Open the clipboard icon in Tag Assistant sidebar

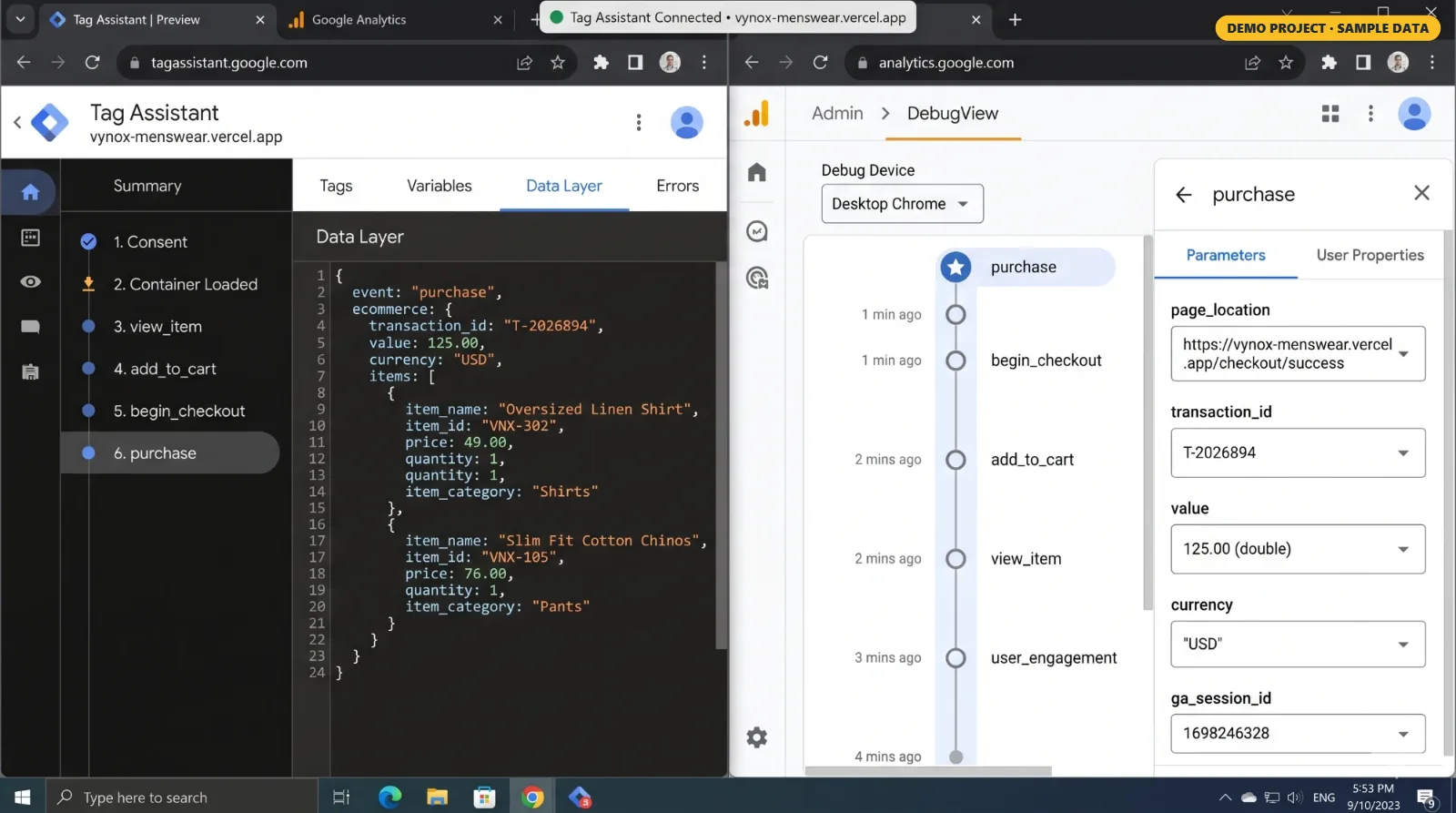tap(30, 371)
